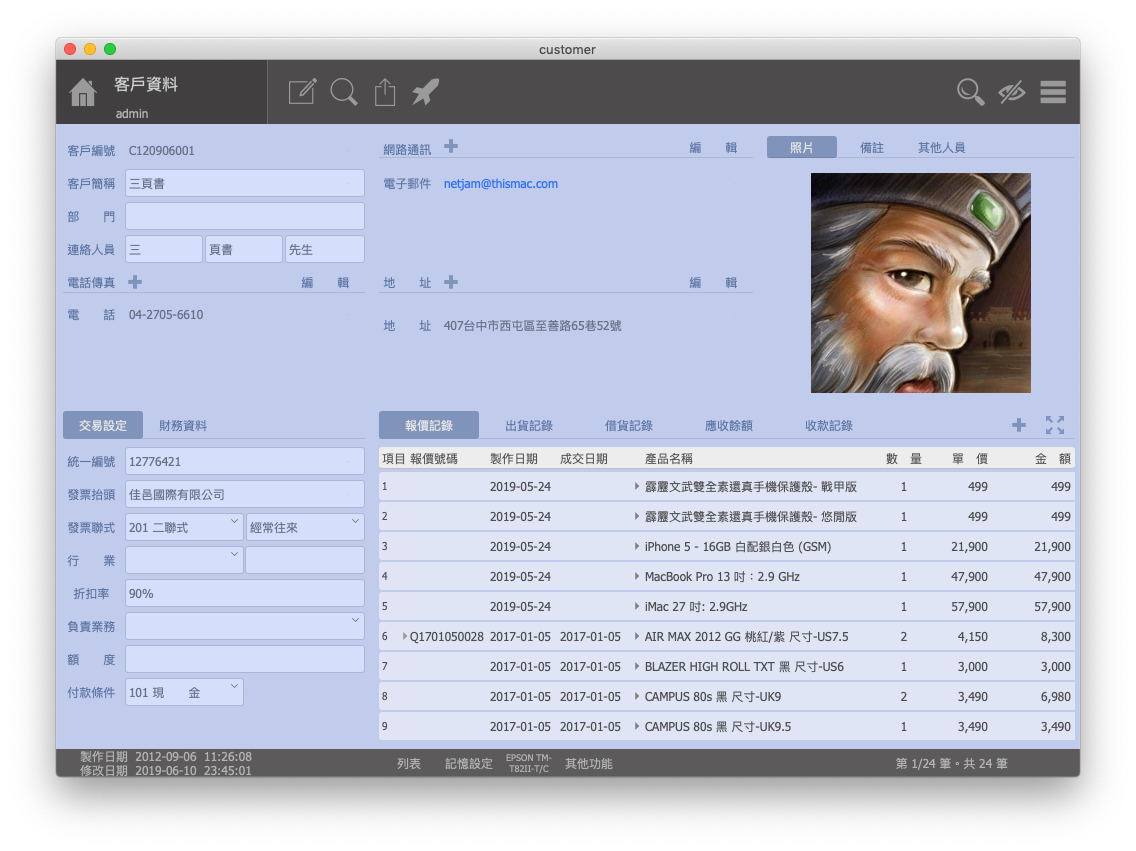
Task: Open the 出貨記錄 tab
Action: pyautogui.click(x=529, y=425)
